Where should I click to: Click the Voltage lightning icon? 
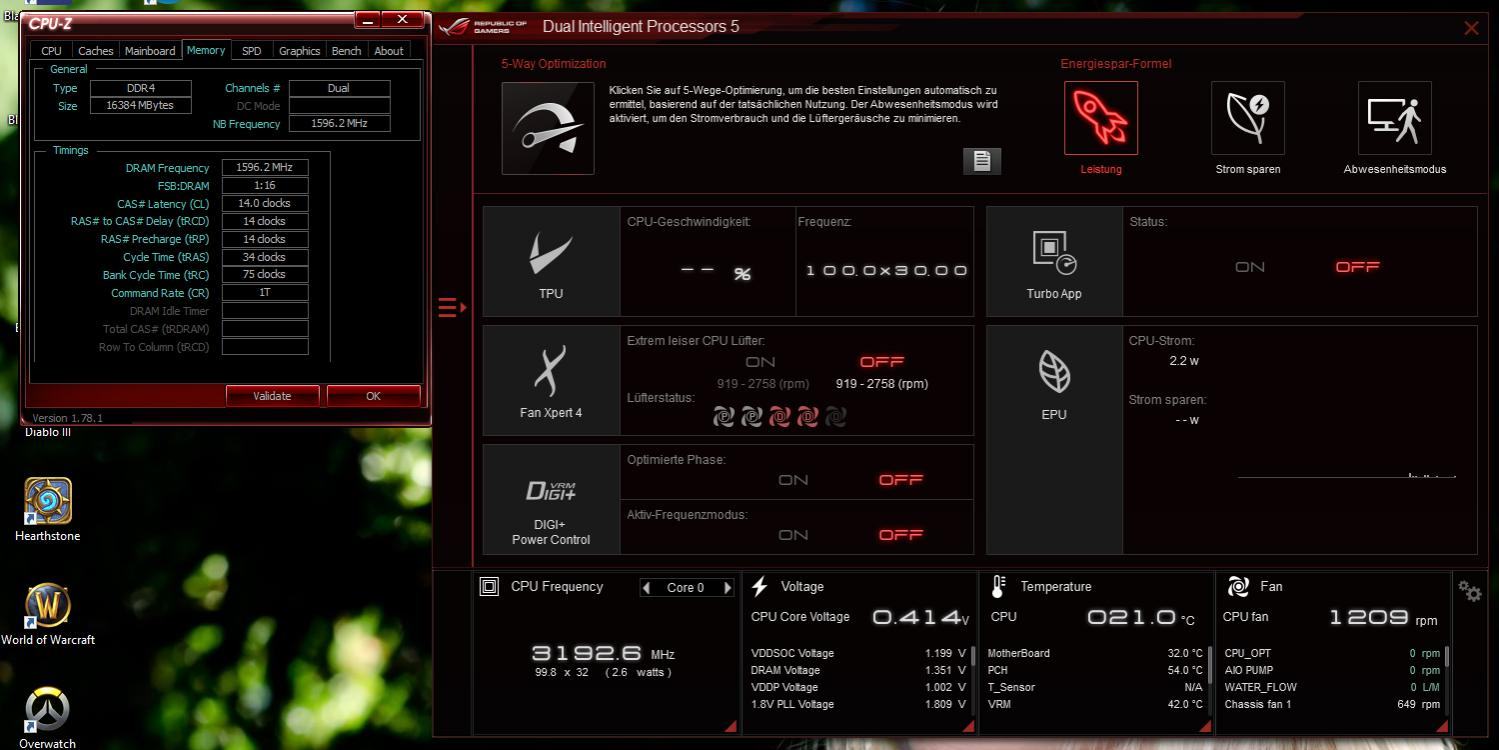point(760,587)
